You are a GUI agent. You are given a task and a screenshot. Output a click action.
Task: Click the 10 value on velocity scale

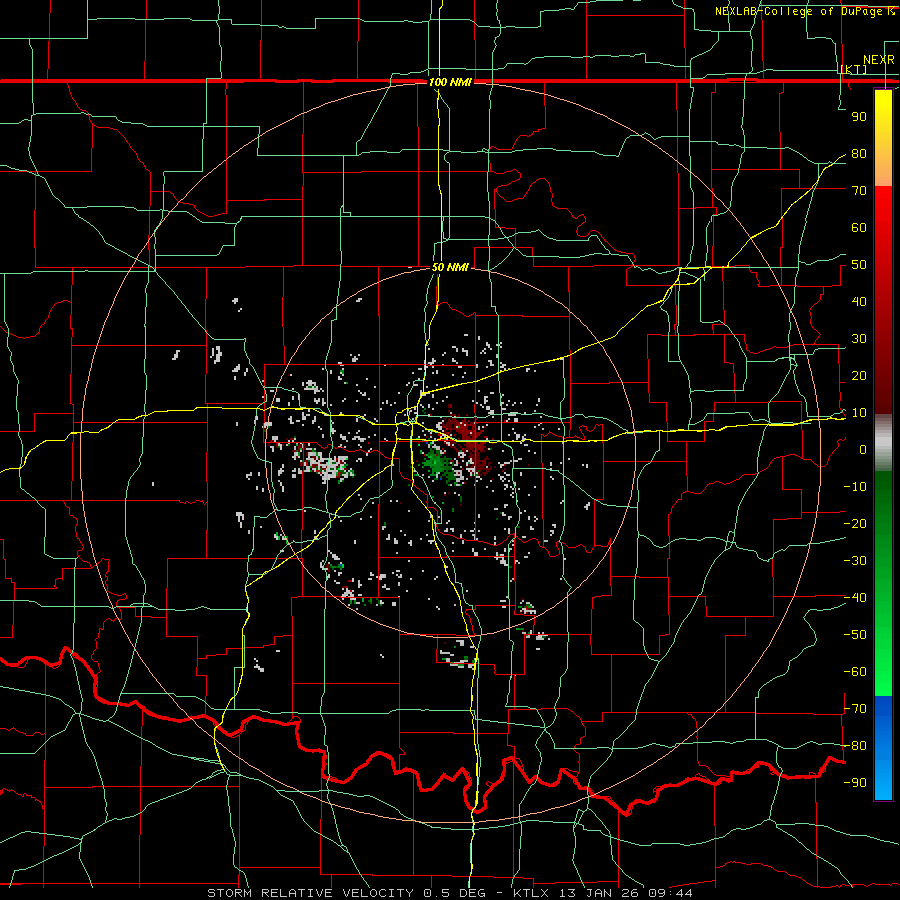859,413
